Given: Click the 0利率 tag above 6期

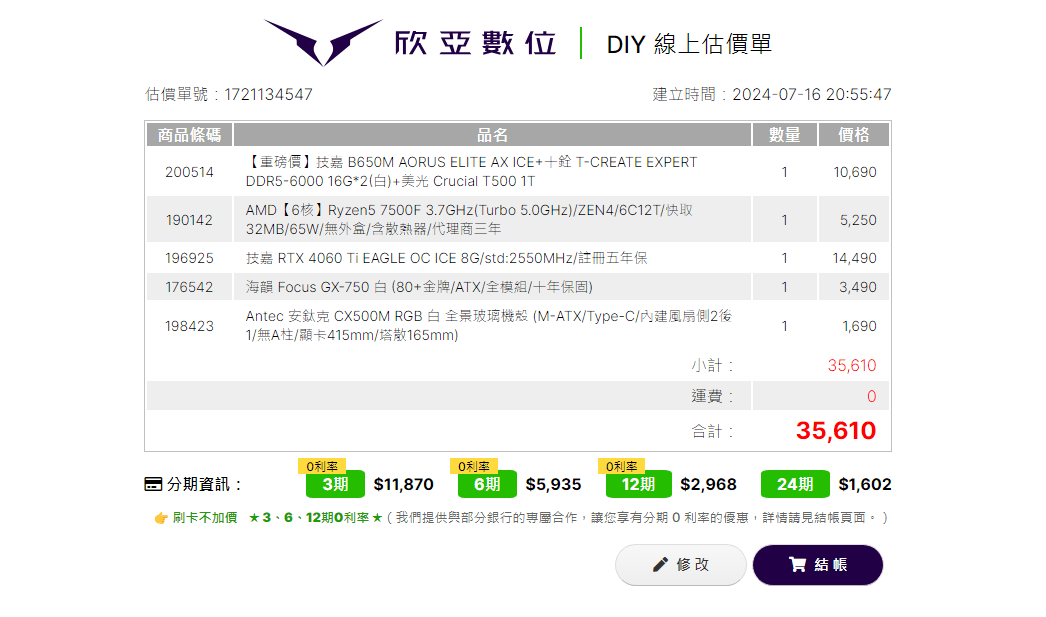Looking at the screenshot, I should [x=474, y=466].
